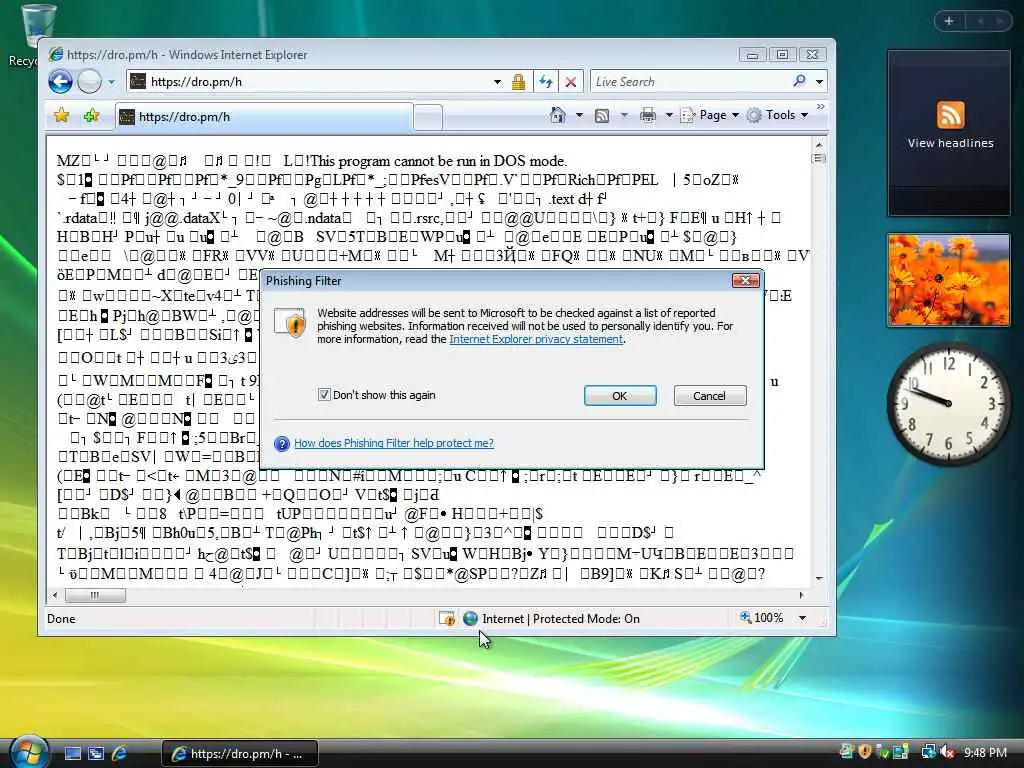Screen dimensions: 1024x768
Task: Open How does Phishing Filter help link
Action: coord(394,443)
